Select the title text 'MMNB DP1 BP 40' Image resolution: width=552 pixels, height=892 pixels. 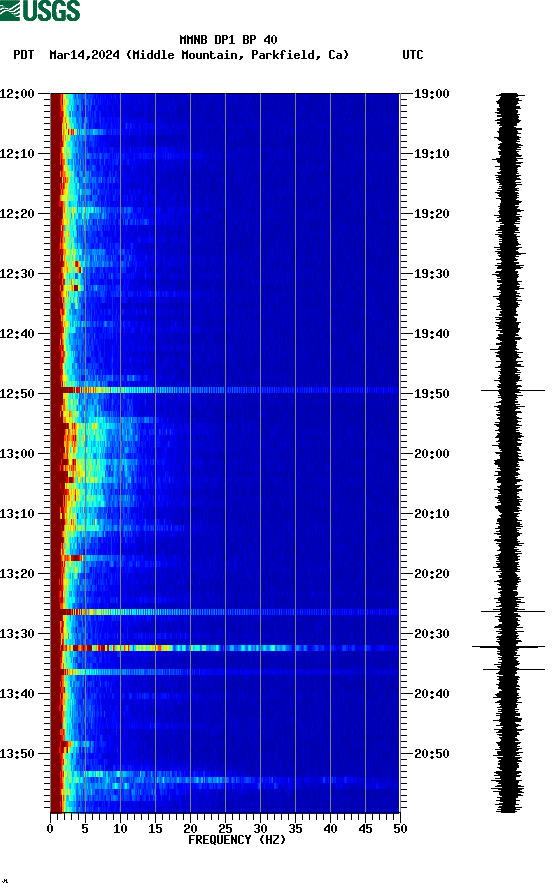(x=228, y=40)
